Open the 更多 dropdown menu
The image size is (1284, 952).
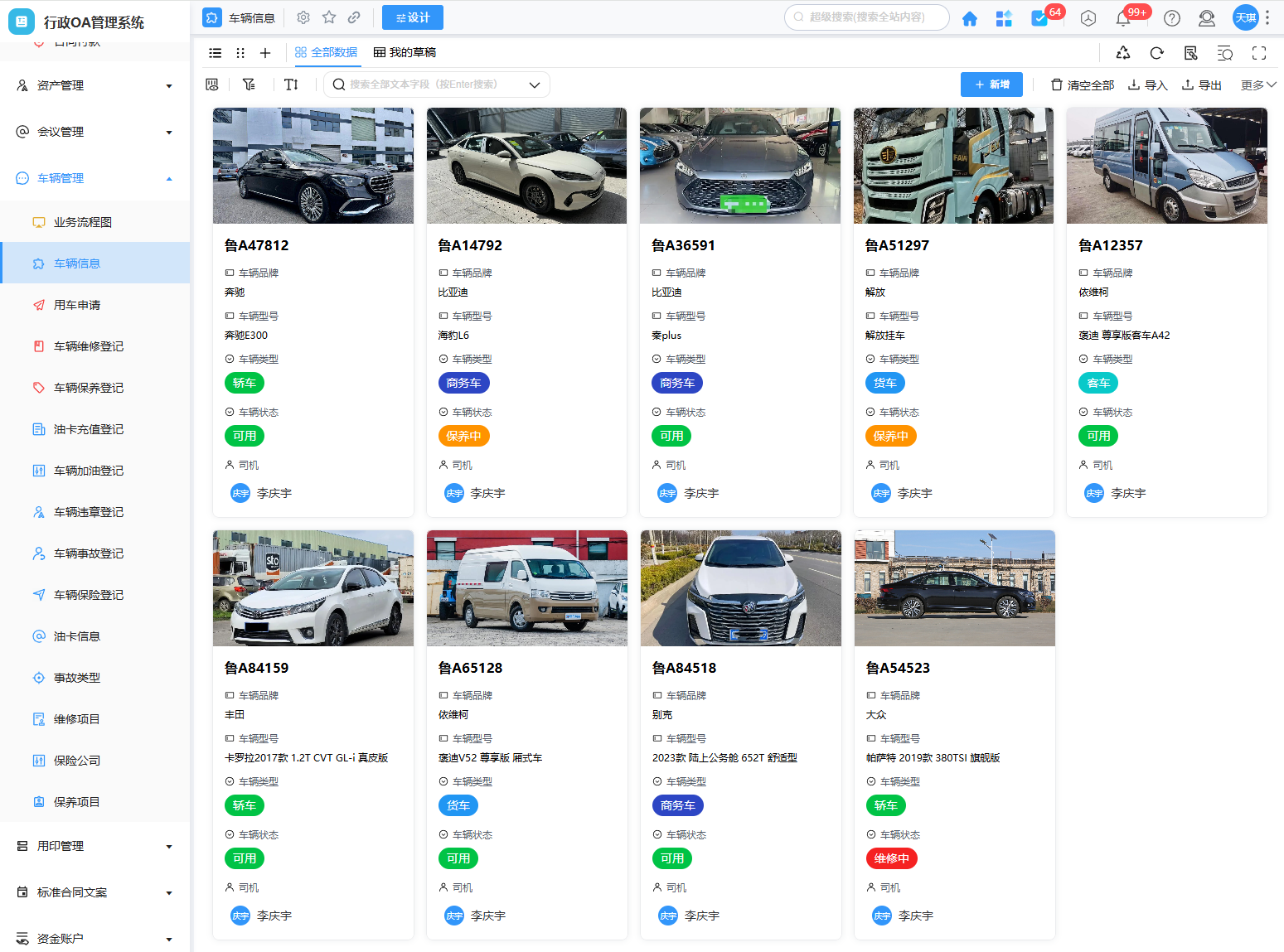pyautogui.click(x=1257, y=85)
